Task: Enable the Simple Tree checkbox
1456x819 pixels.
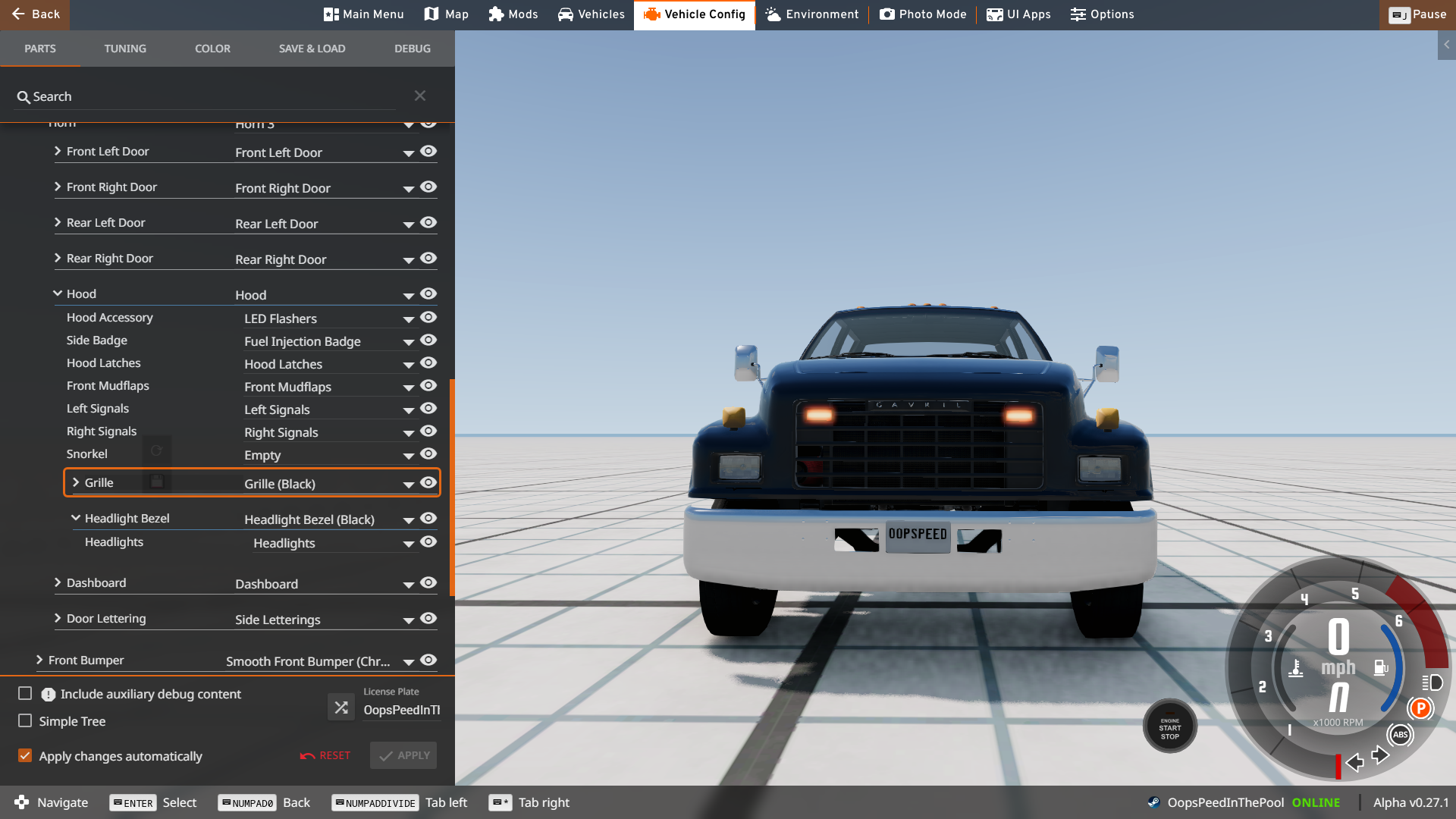Action: pos(25,720)
